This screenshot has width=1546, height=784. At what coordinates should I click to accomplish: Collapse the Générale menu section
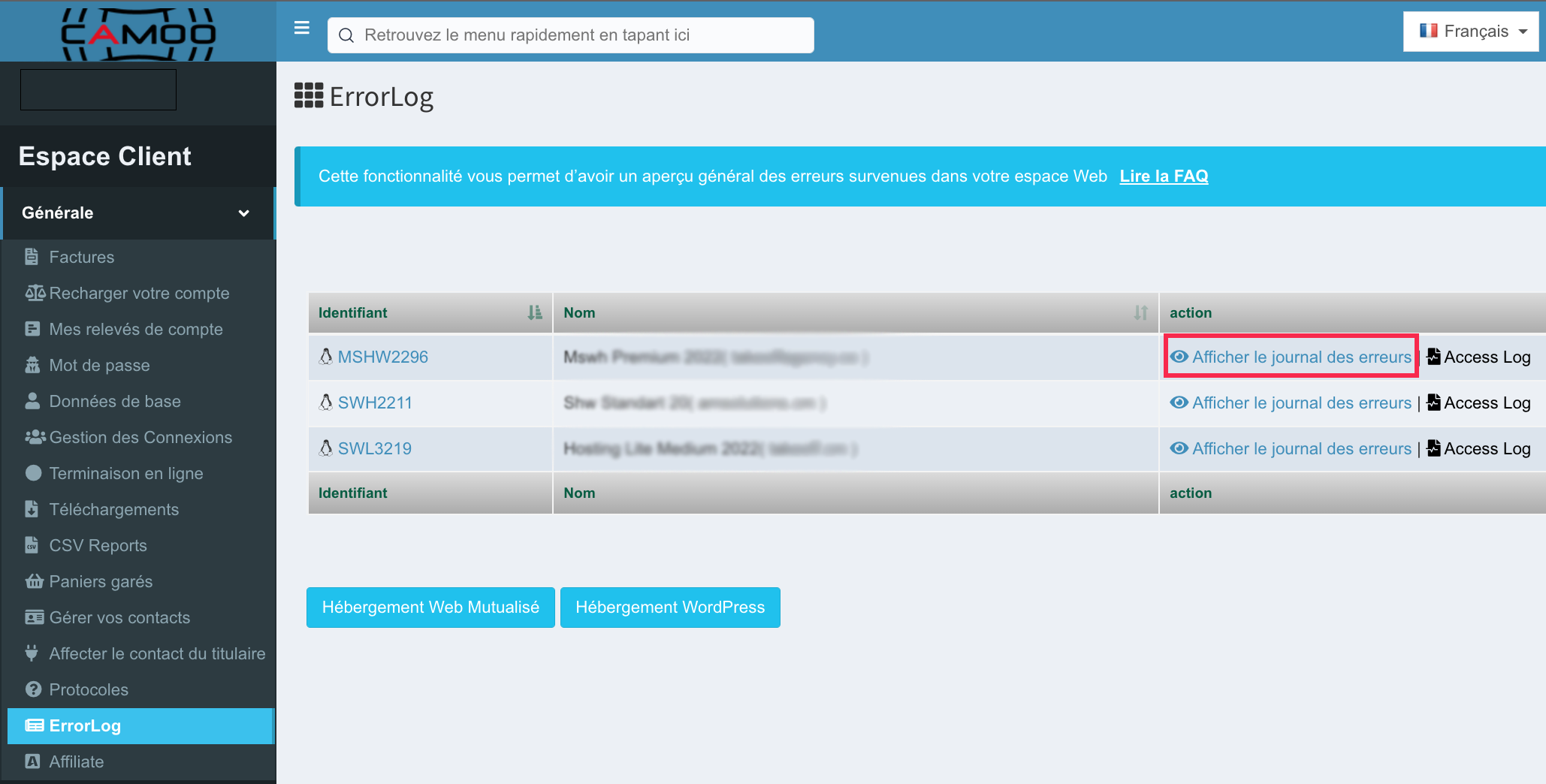(x=138, y=213)
